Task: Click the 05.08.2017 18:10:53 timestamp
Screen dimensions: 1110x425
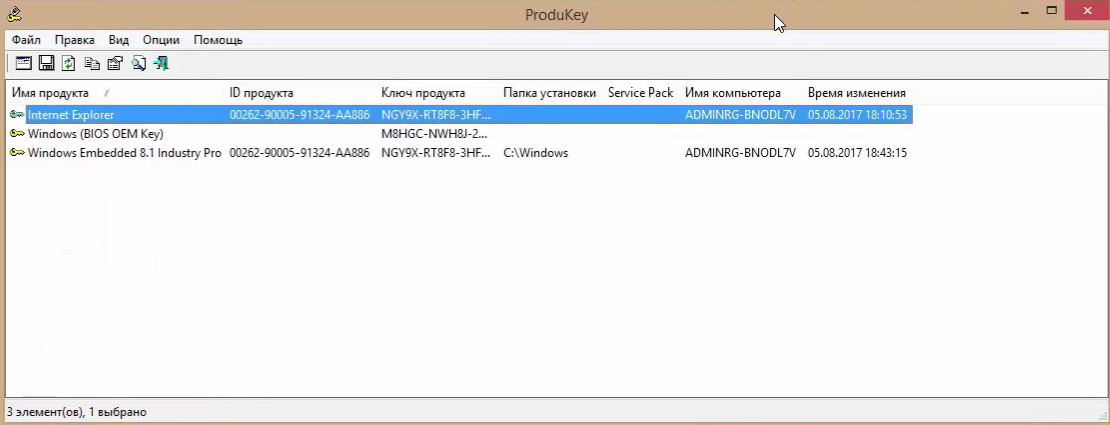Action: click(857, 115)
